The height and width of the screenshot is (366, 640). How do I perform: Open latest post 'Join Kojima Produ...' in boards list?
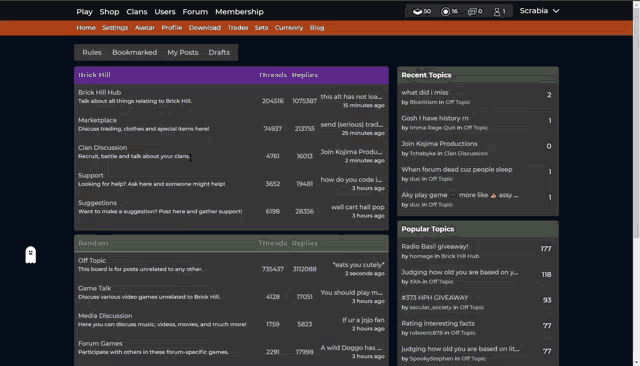click(351, 152)
